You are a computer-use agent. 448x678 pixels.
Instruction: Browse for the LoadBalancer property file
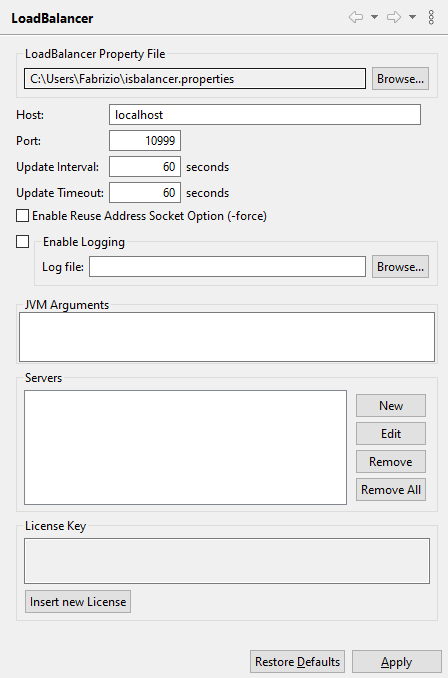400,79
